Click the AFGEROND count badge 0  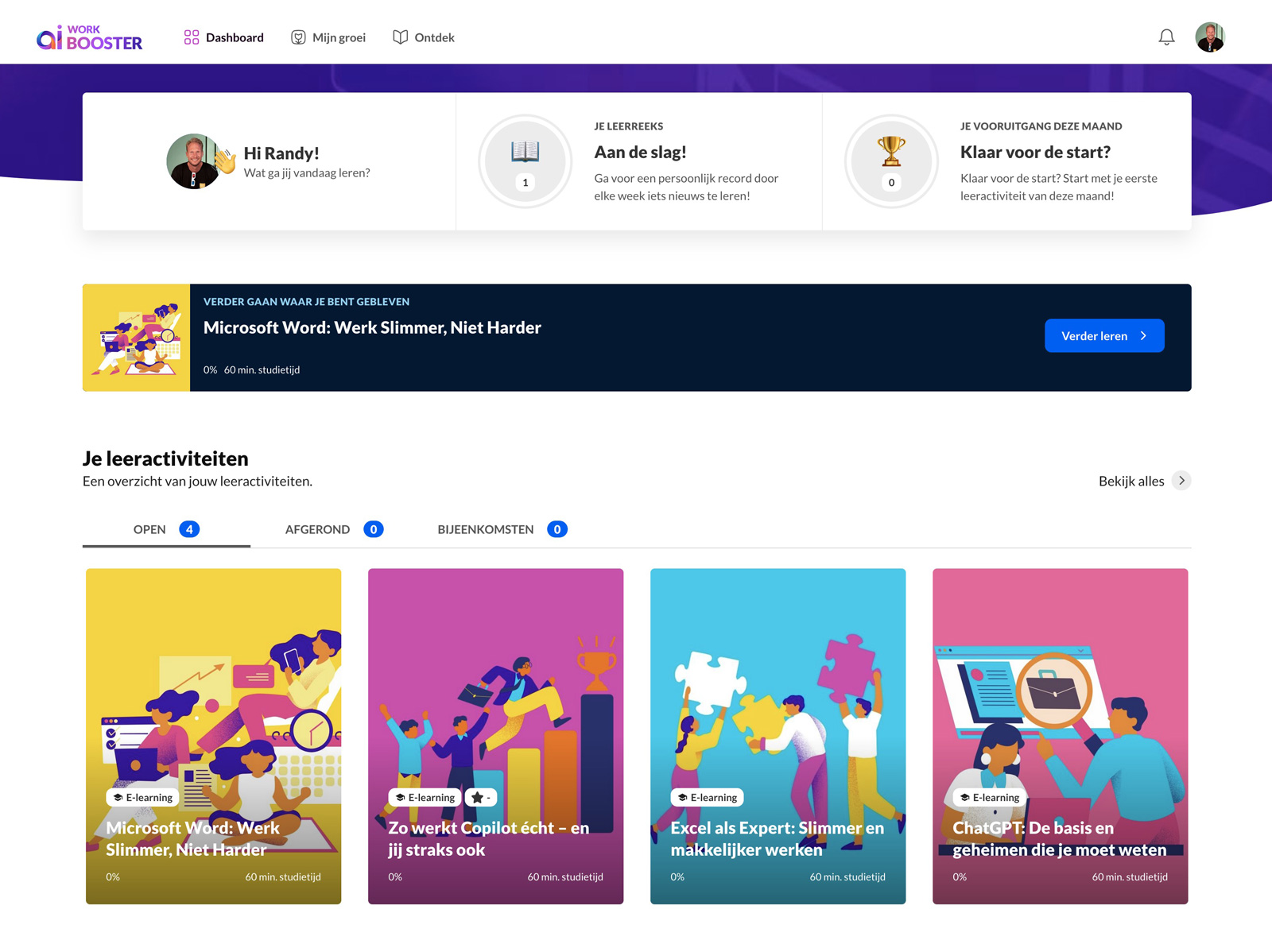point(374,529)
